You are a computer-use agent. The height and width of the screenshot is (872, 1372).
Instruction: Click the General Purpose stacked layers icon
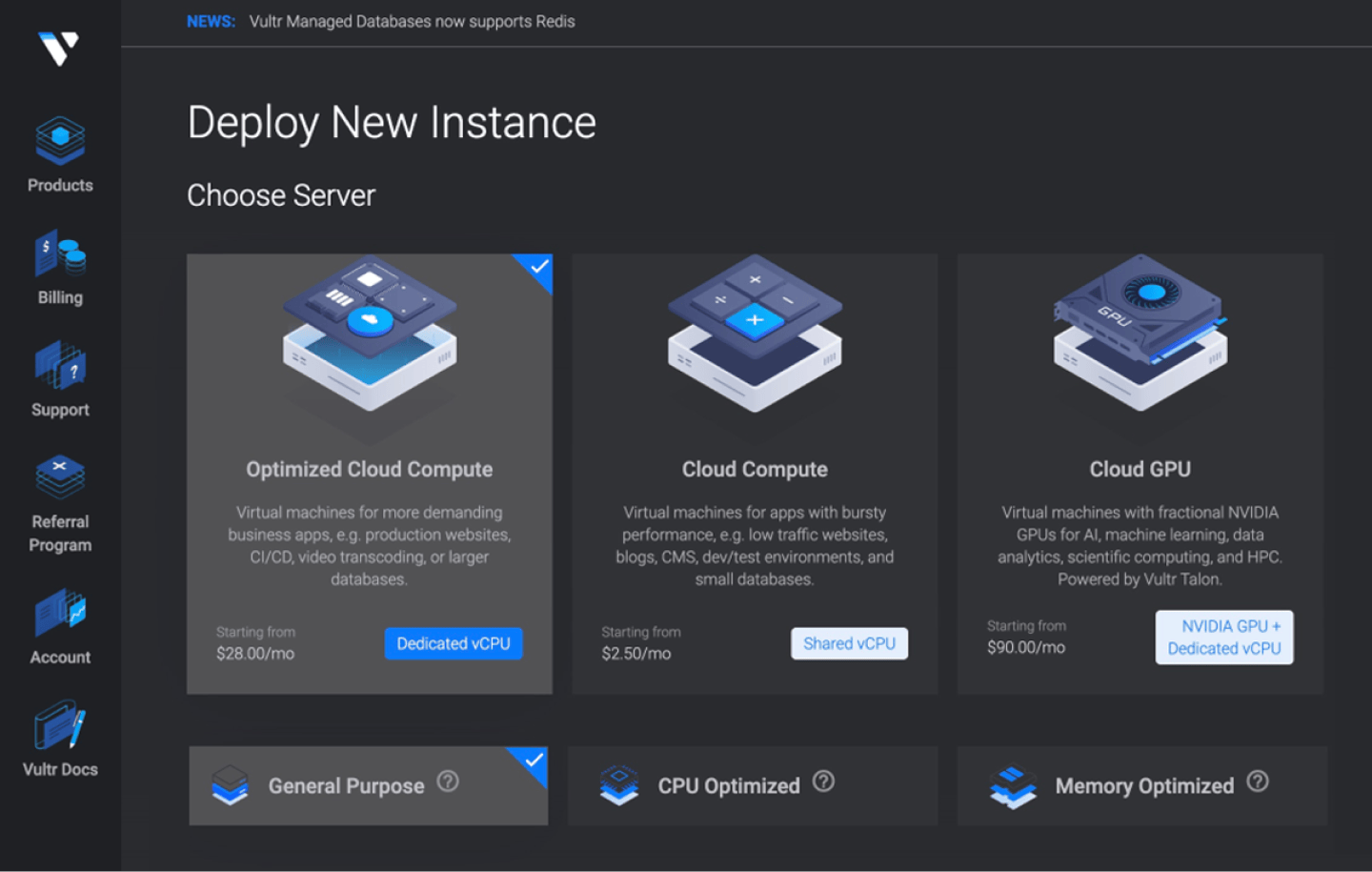coord(230,785)
